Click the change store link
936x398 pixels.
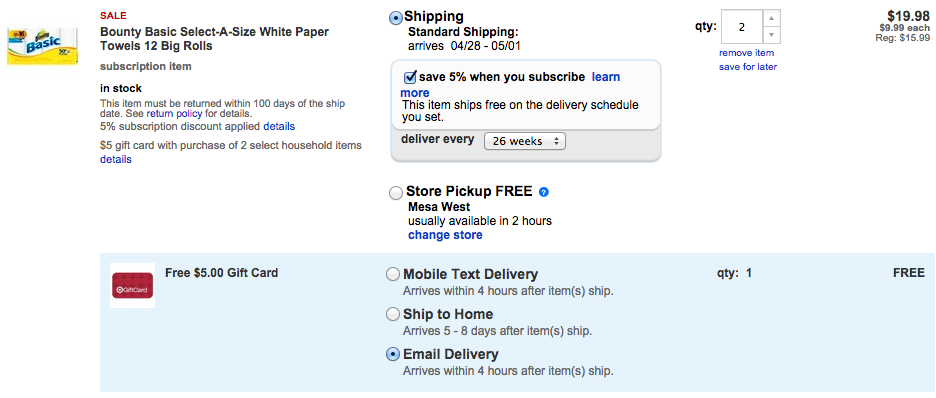pos(445,235)
